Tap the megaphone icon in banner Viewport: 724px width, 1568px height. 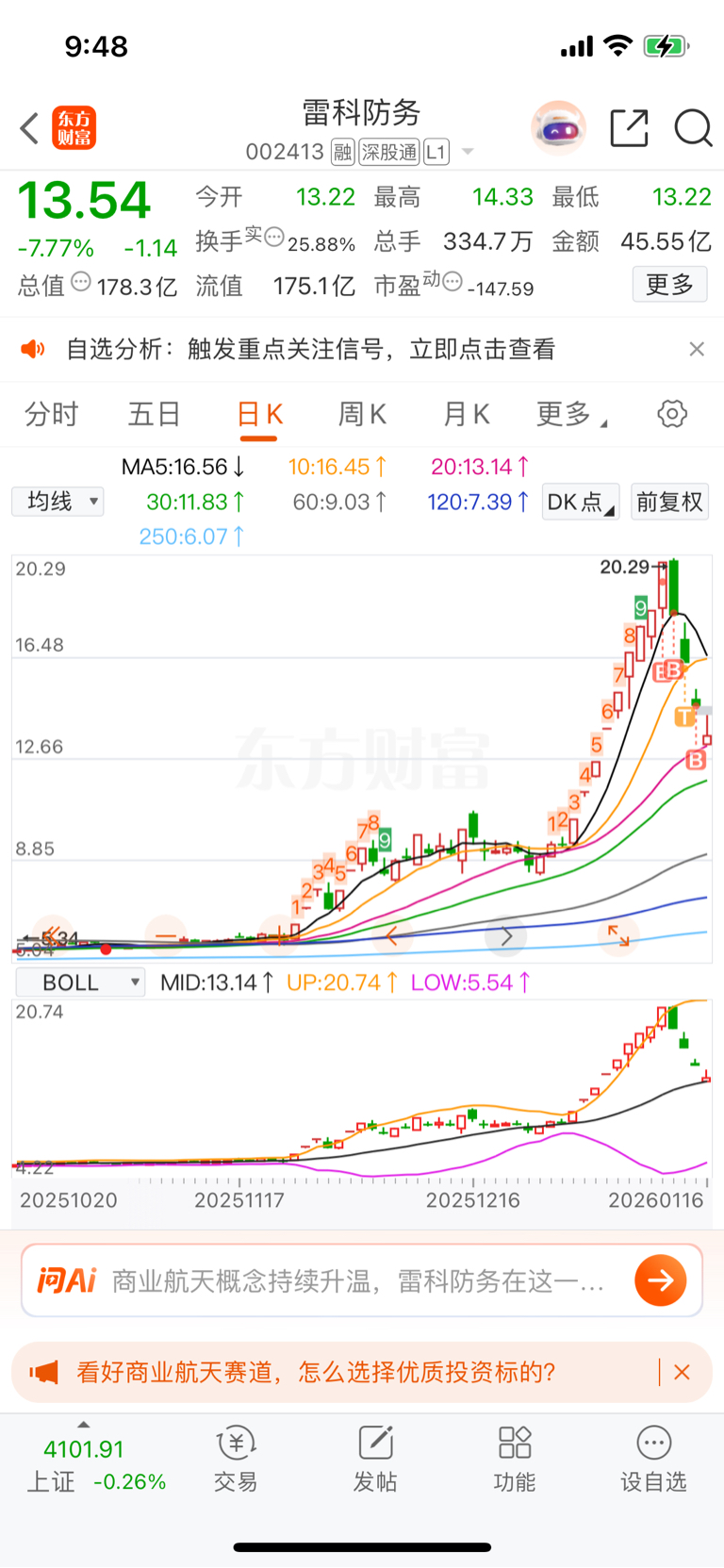pyautogui.click(x=43, y=1372)
